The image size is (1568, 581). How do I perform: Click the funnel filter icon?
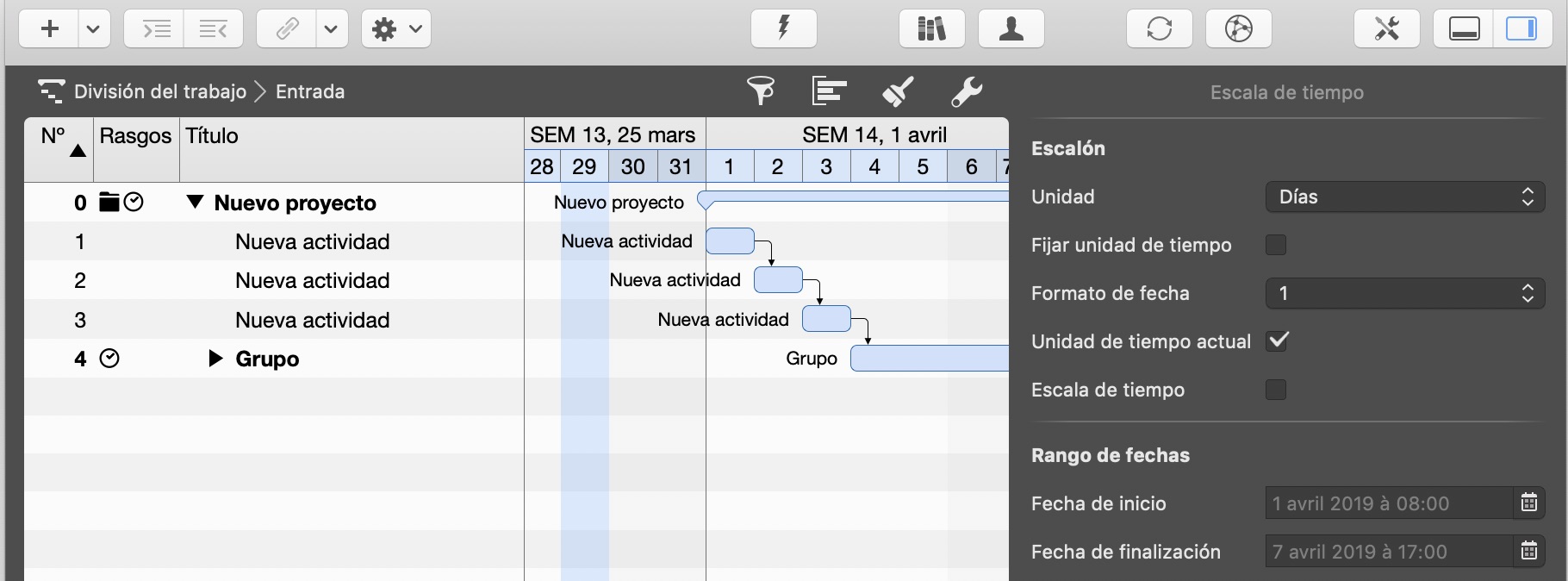tap(760, 91)
